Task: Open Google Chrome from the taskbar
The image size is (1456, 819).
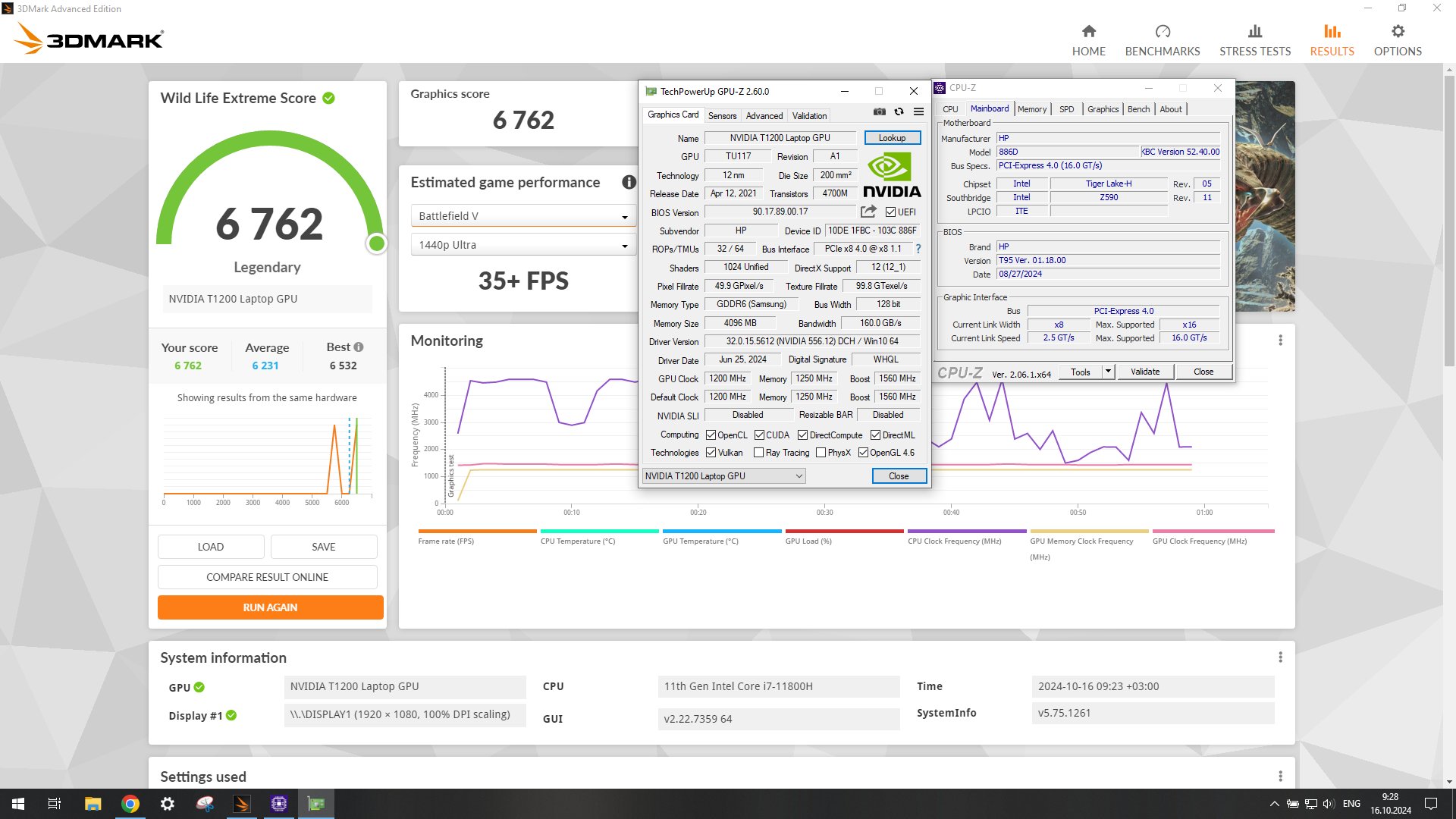Action: [x=130, y=804]
